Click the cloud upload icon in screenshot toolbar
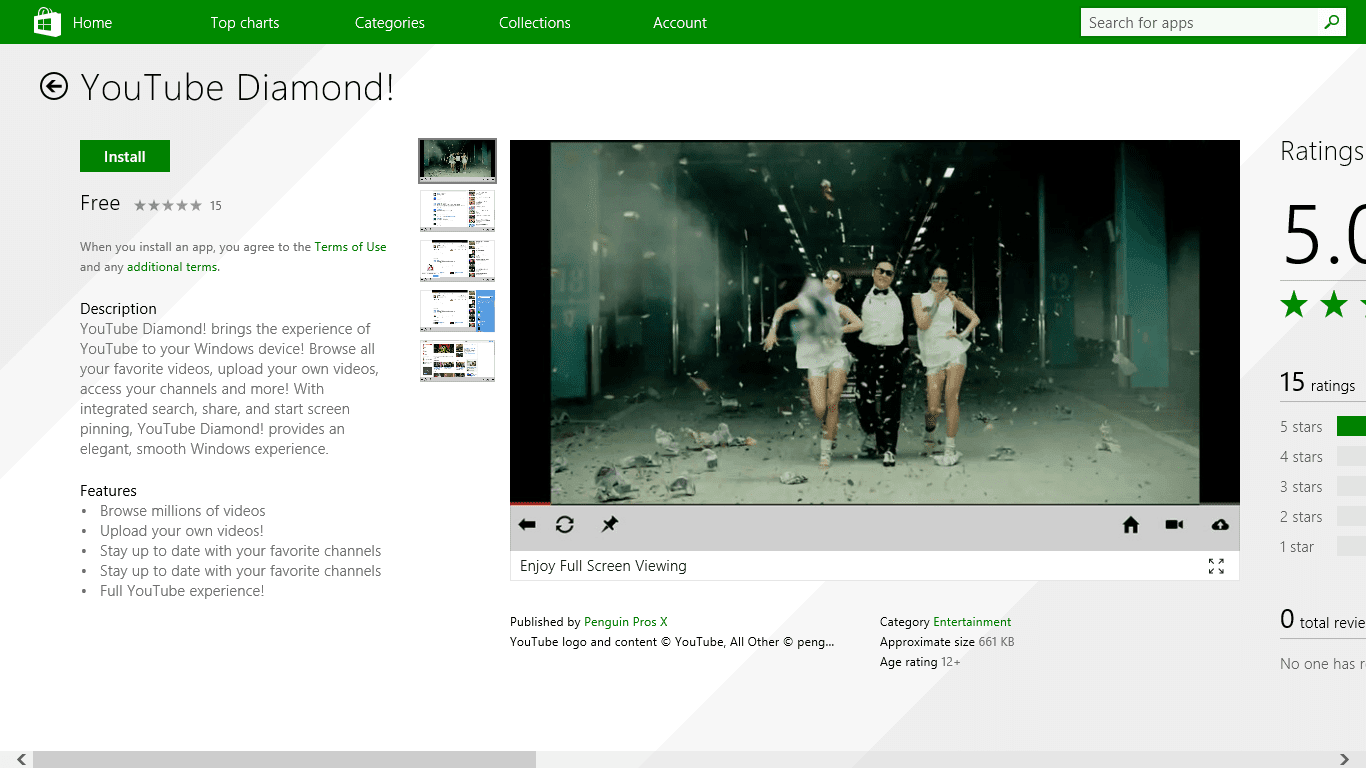The image size is (1366, 768). (1220, 525)
